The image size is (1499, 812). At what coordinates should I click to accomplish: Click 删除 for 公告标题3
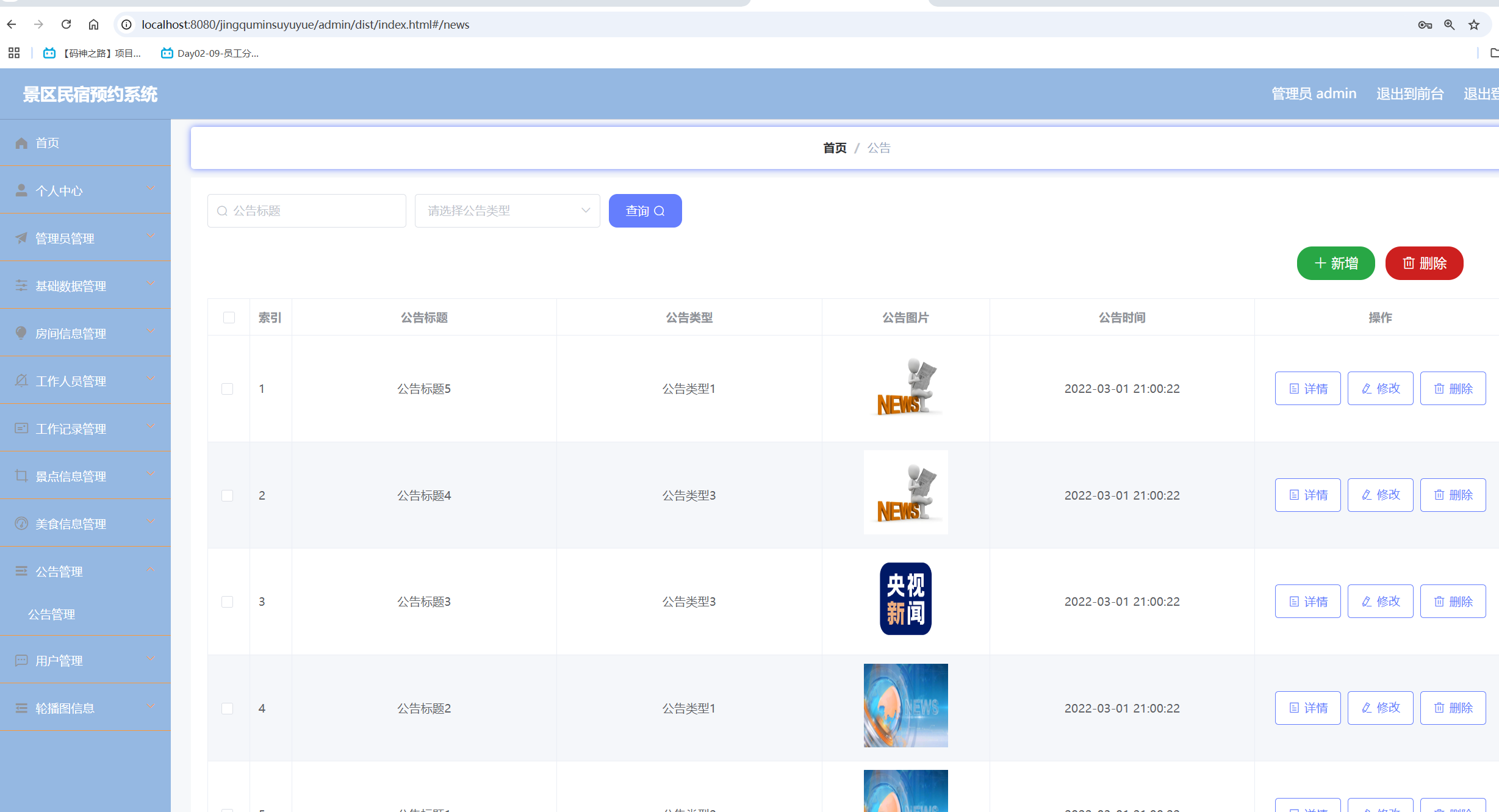pos(1453,601)
